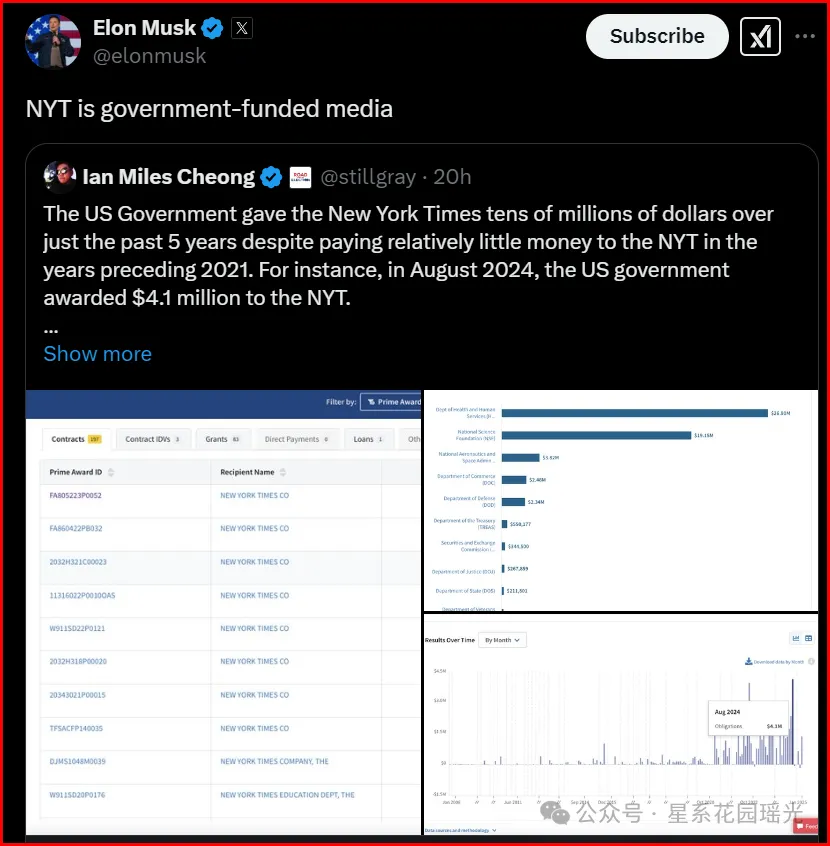The image size is (830, 846).
Task: Click the X affiliation badge by Elon Musk
Action: click(242, 28)
